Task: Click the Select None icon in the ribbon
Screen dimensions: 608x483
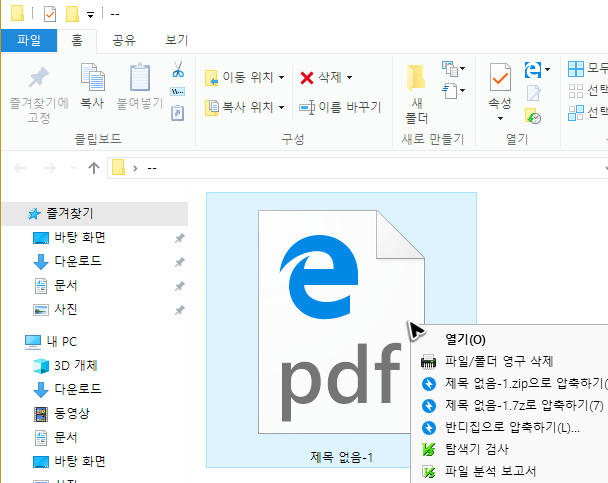Action: (x=575, y=91)
